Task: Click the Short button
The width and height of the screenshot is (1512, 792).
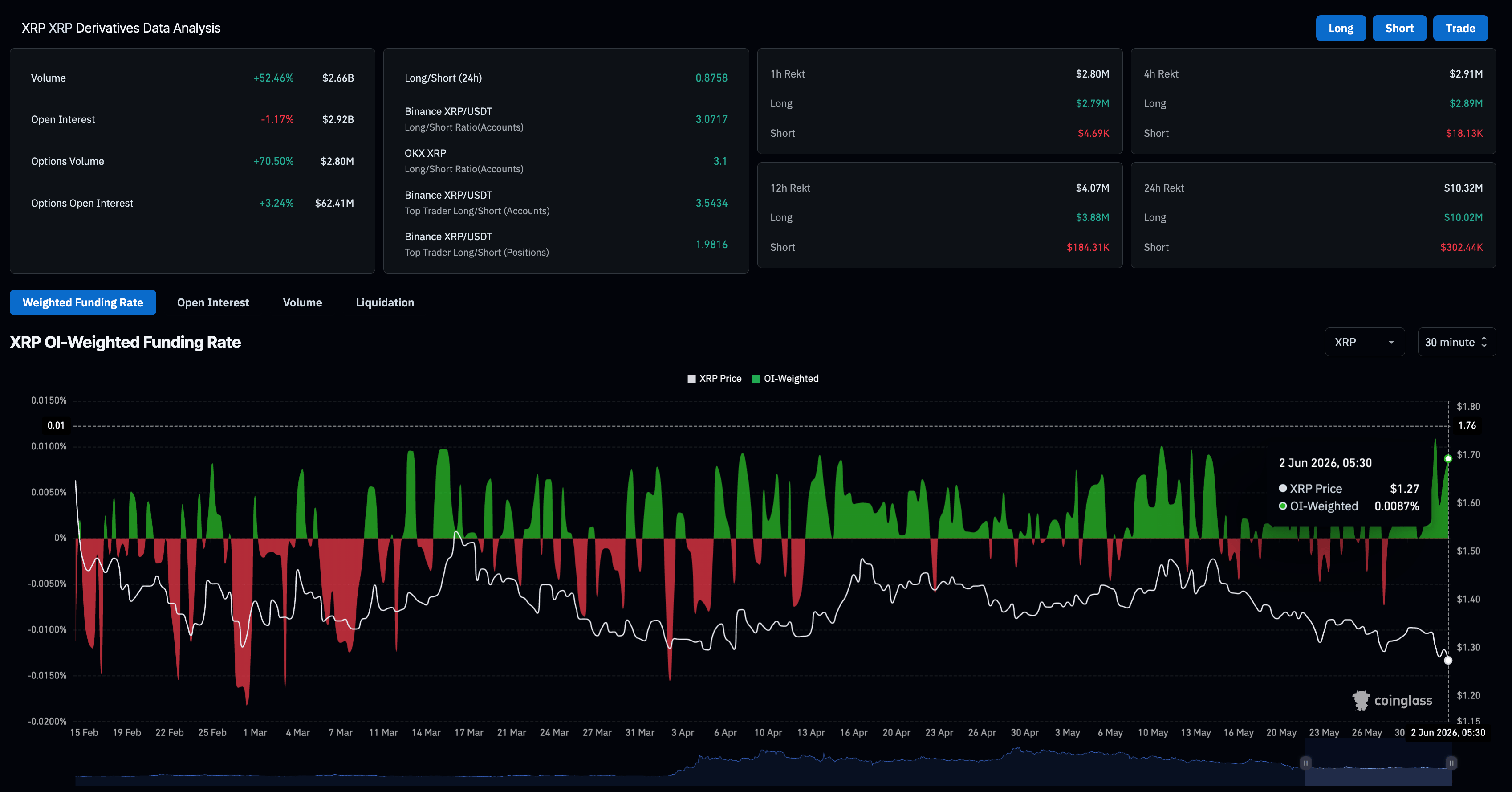Action: [x=1399, y=28]
